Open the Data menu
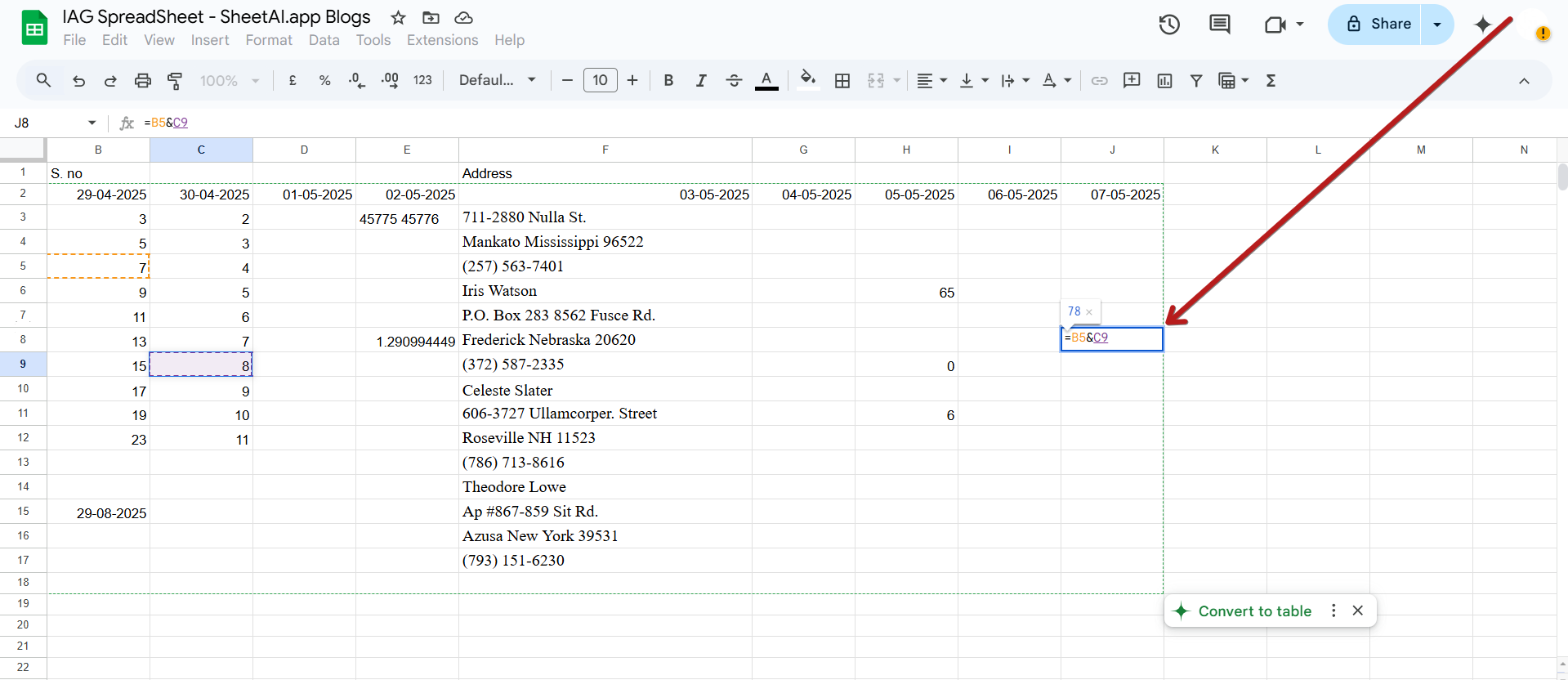 click(324, 40)
